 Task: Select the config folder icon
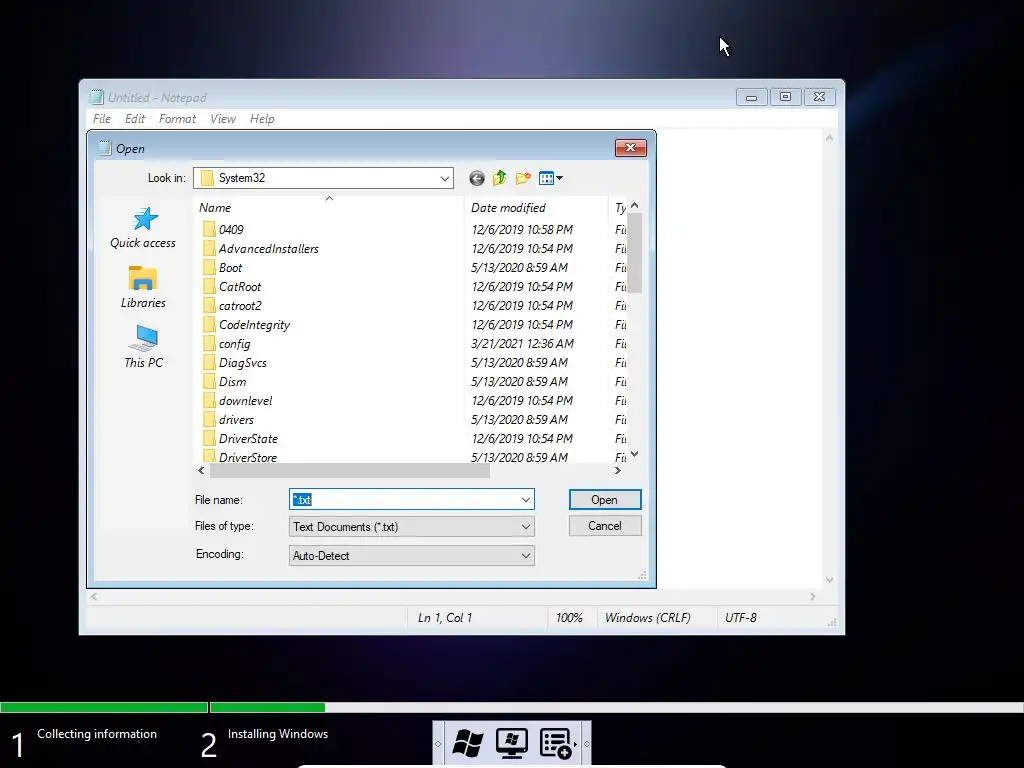pyautogui.click(x=209, y=343)
